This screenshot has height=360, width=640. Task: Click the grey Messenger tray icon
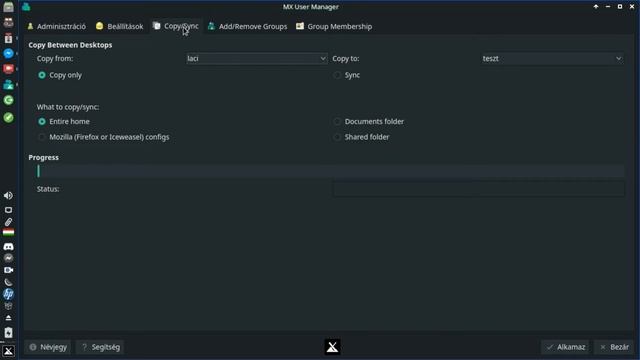click(x=8, y=258)
